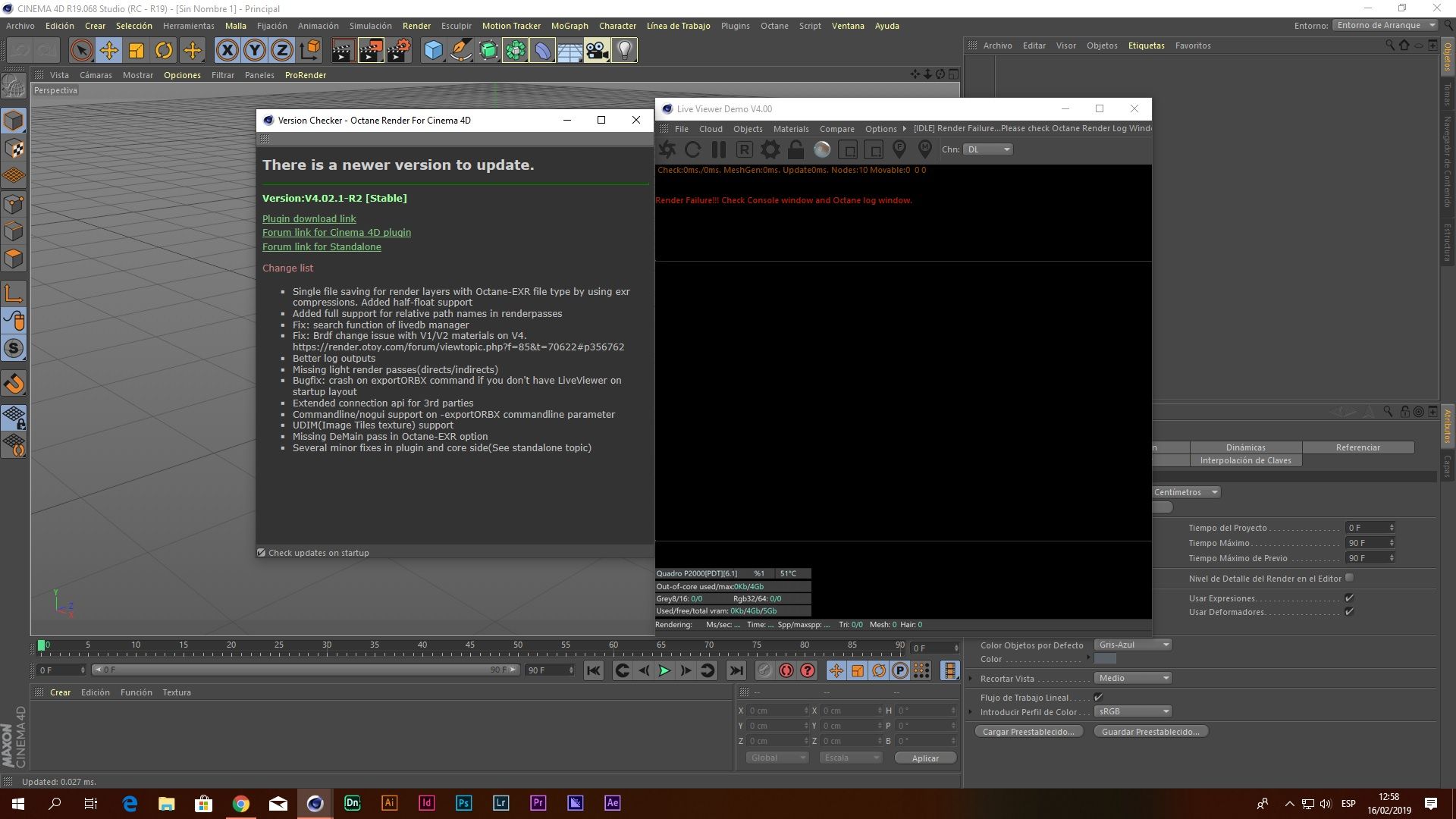Image resolution: width=1456 pixels, height=819 pixels.
Task: Open Escala size mode dropdown
Action: pyautogui.click(x=851, y=758)
